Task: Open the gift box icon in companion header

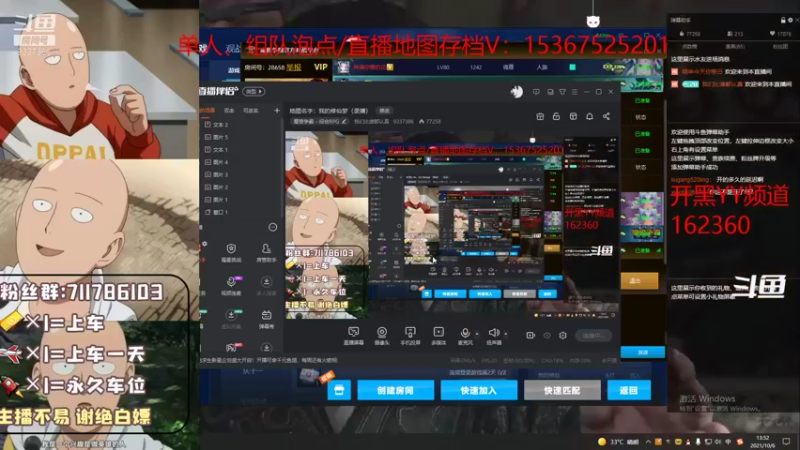Action: 540,116
